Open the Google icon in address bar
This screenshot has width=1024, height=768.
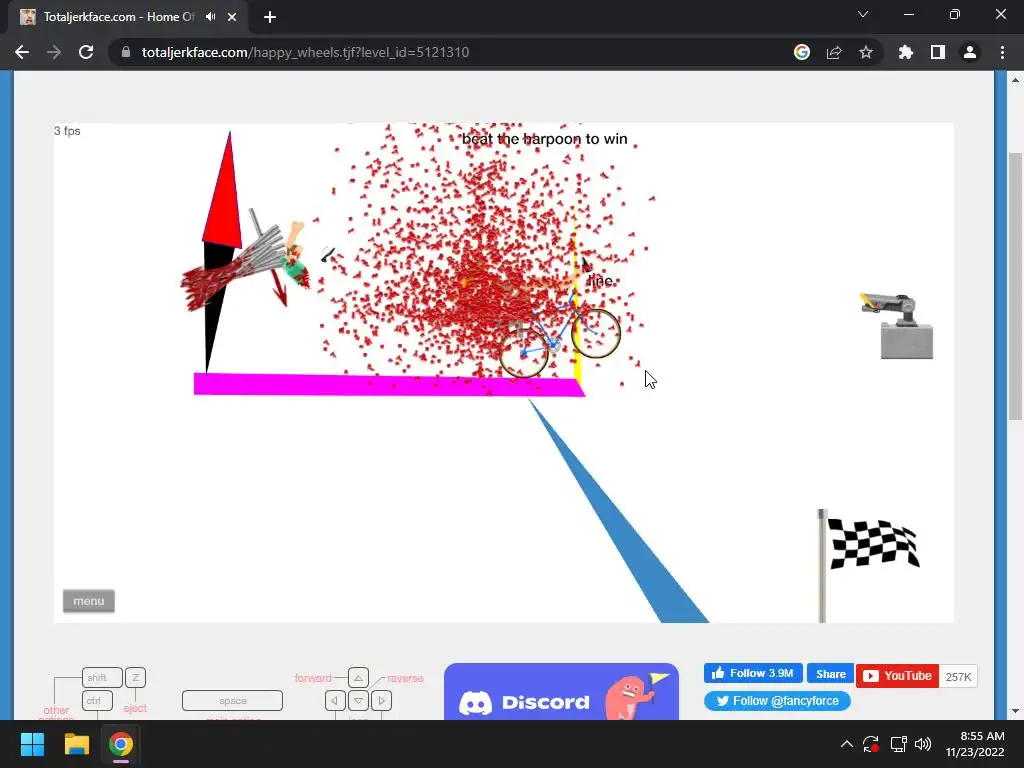(x=802, y=52)
